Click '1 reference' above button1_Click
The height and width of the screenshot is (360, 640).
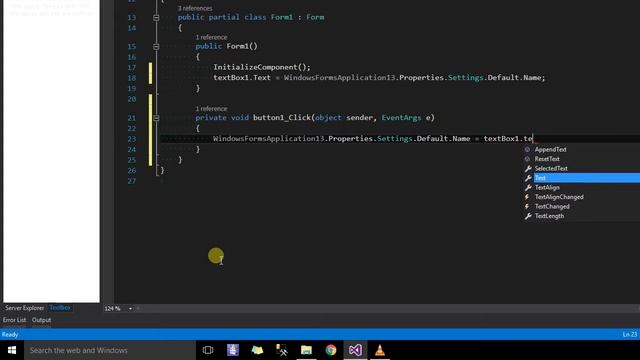click(211, 109)
